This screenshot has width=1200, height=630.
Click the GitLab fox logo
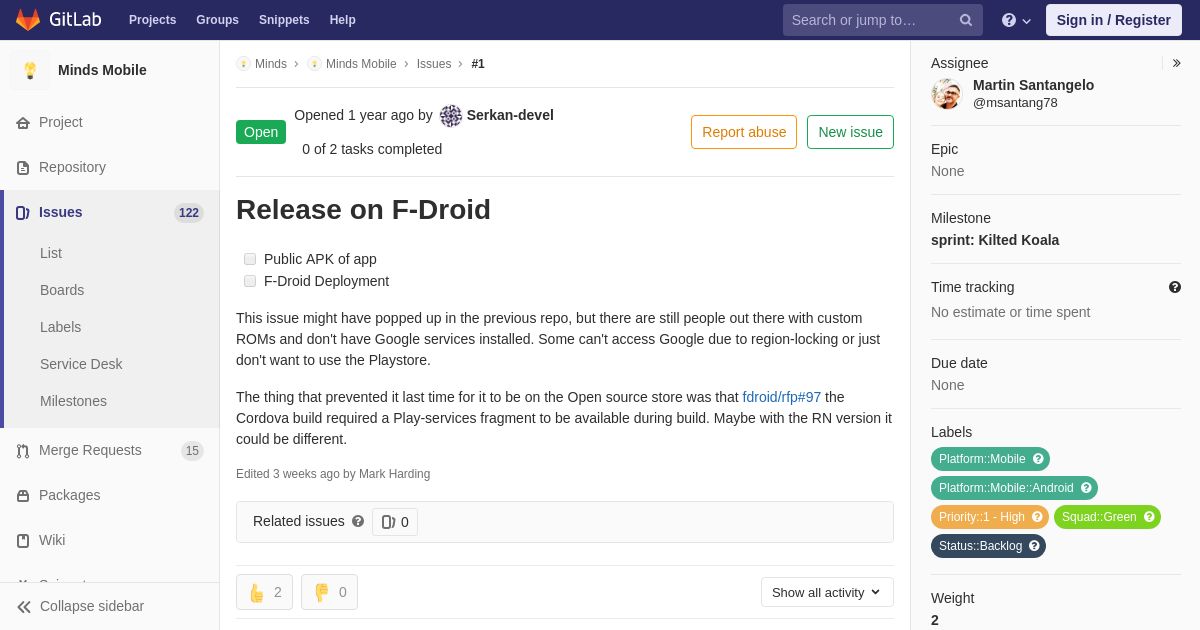(x=28, y=20)
